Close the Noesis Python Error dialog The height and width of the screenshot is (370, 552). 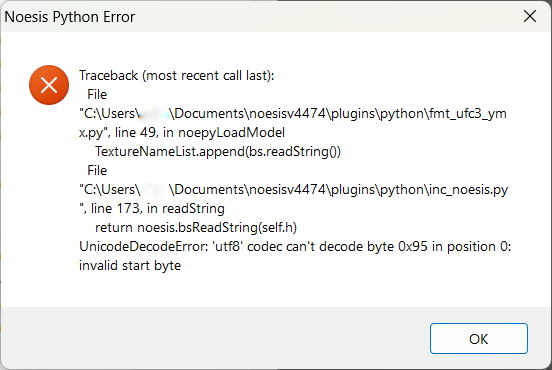click(530, 16)
